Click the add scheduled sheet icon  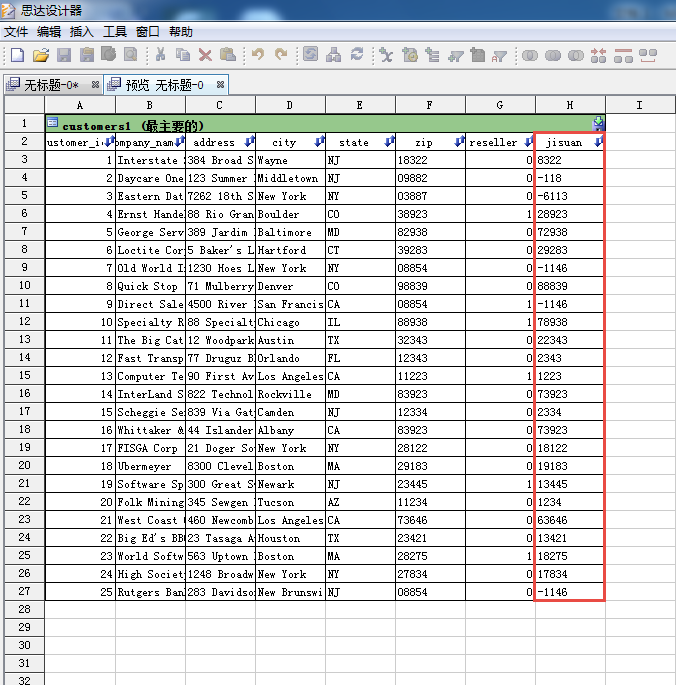pyautogui.click(x=410, y=55)
